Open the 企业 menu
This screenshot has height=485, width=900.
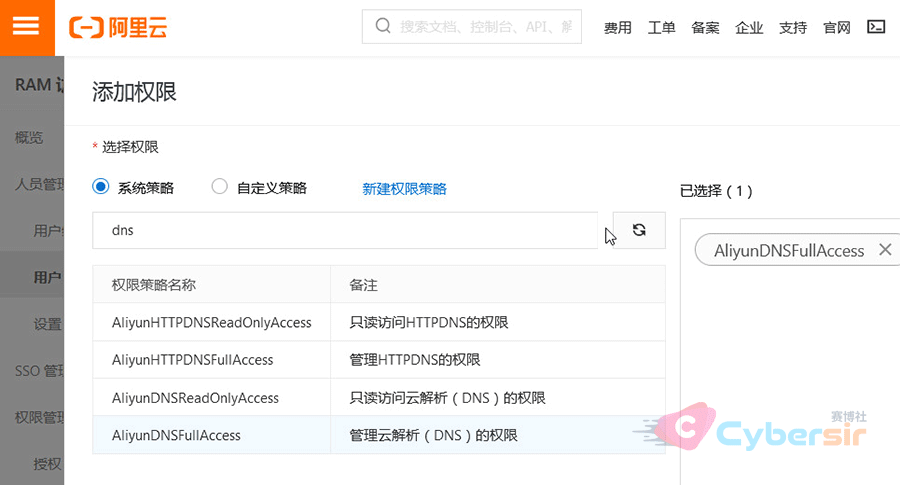(749, 28)
